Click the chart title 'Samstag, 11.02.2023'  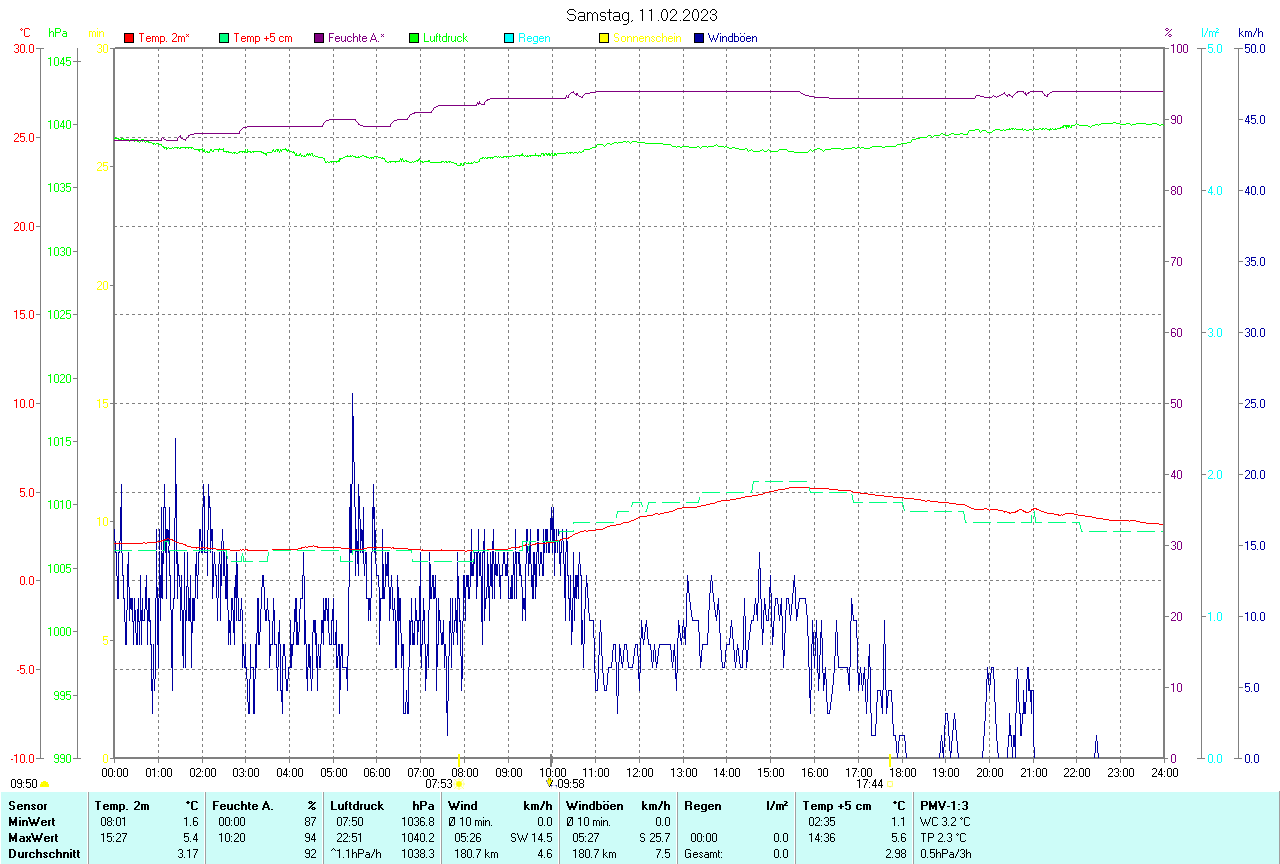point(641,15)
